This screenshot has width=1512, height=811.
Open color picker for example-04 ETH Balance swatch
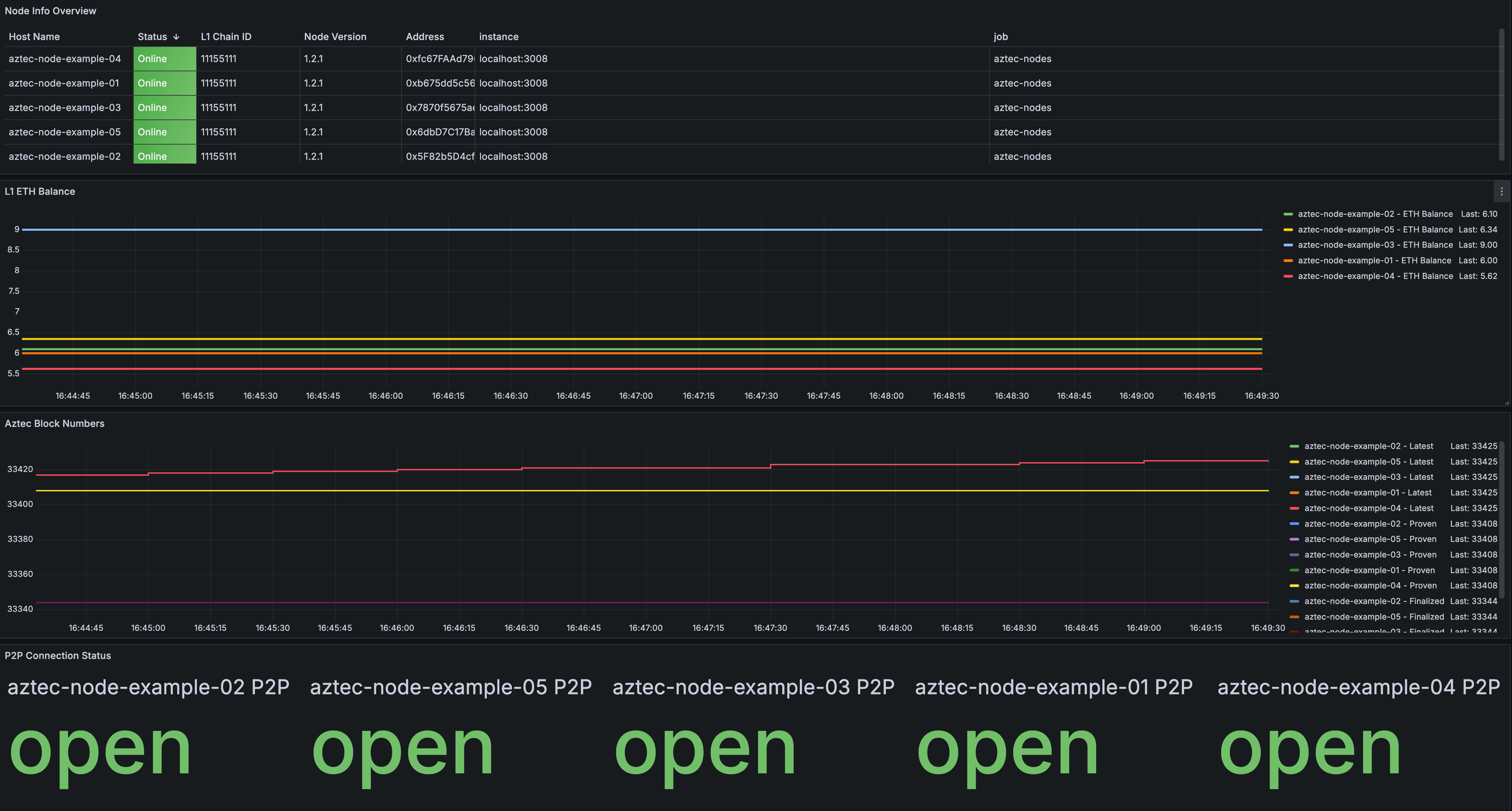[x=1288, y=276]
